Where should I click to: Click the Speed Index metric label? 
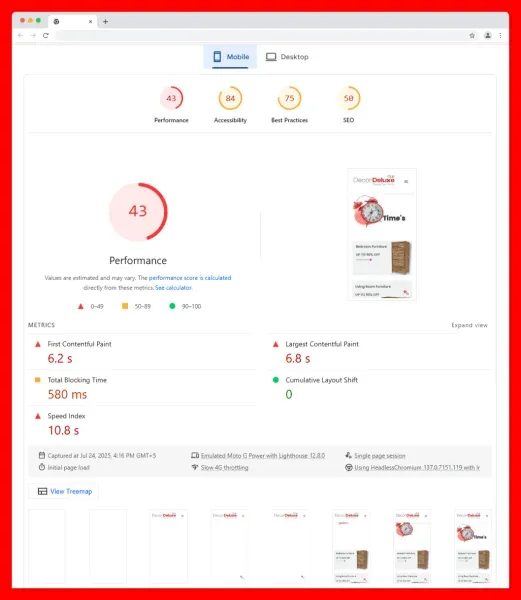point(67,416)
